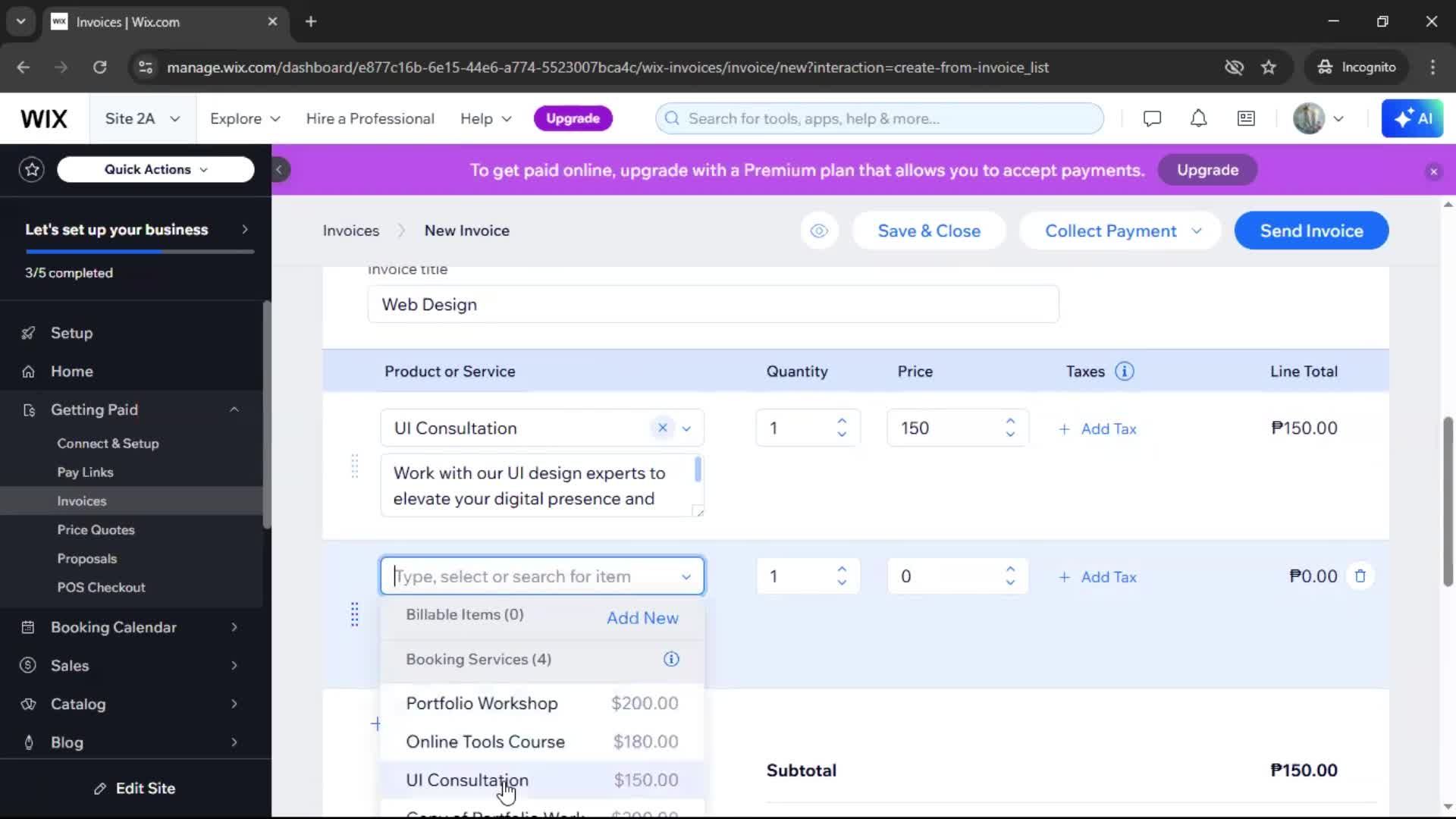Open Let's set up your business
1456x819 pixels.
coord(136,230)
